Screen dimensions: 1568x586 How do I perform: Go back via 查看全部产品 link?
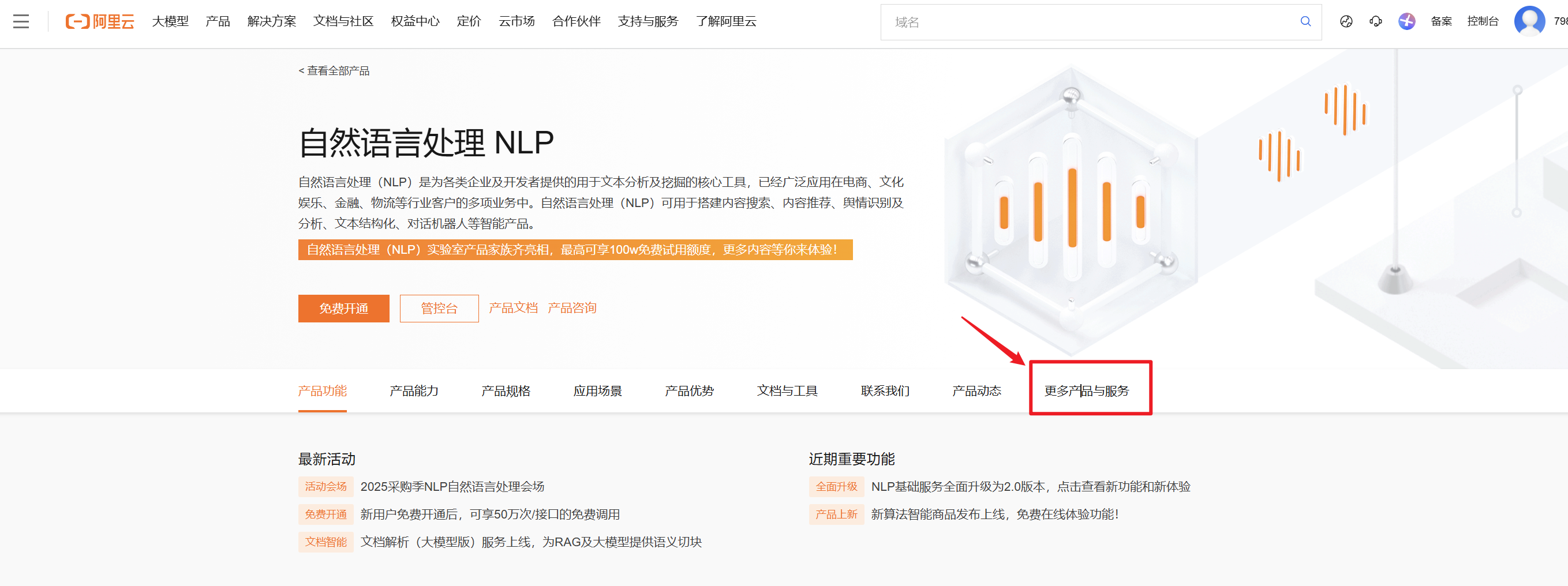pos(334,71)
